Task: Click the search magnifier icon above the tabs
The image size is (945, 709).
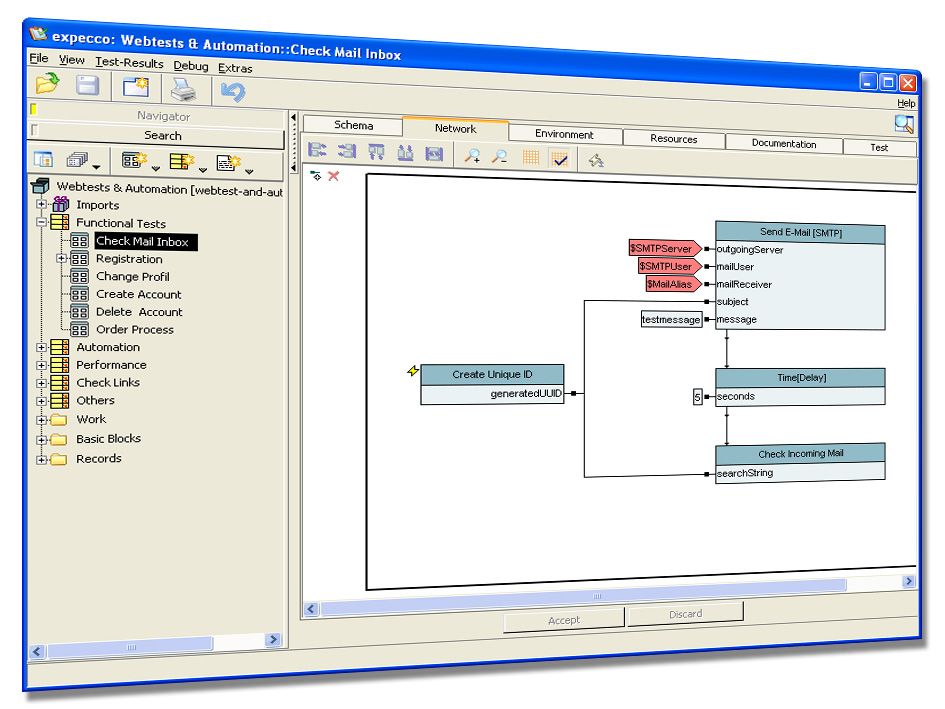Action: click(903, 124)
